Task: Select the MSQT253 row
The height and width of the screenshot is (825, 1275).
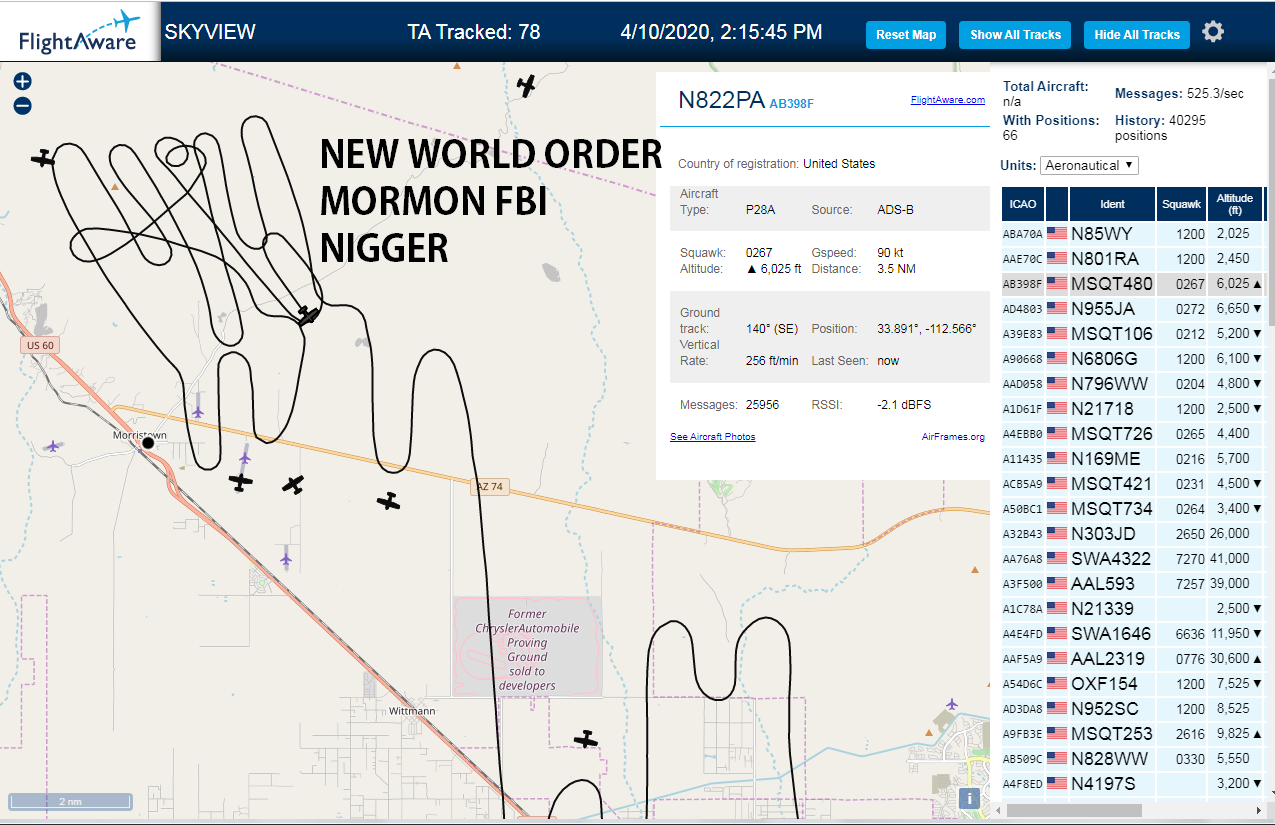Action: tap(1133, 734)
